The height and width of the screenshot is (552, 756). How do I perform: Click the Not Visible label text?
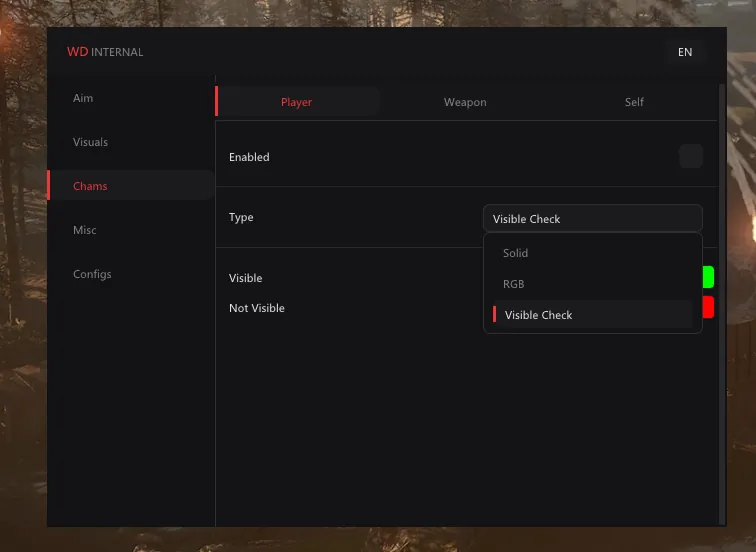(256, 308)
